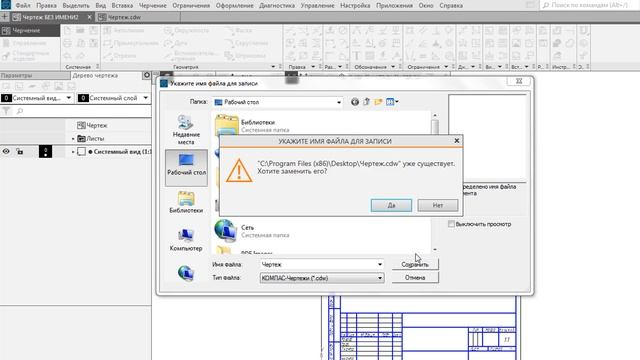Select Недавние места in places bar
The height and width of the screenshot is (360, 640).
pyautogui.click(x=186, y=130)
